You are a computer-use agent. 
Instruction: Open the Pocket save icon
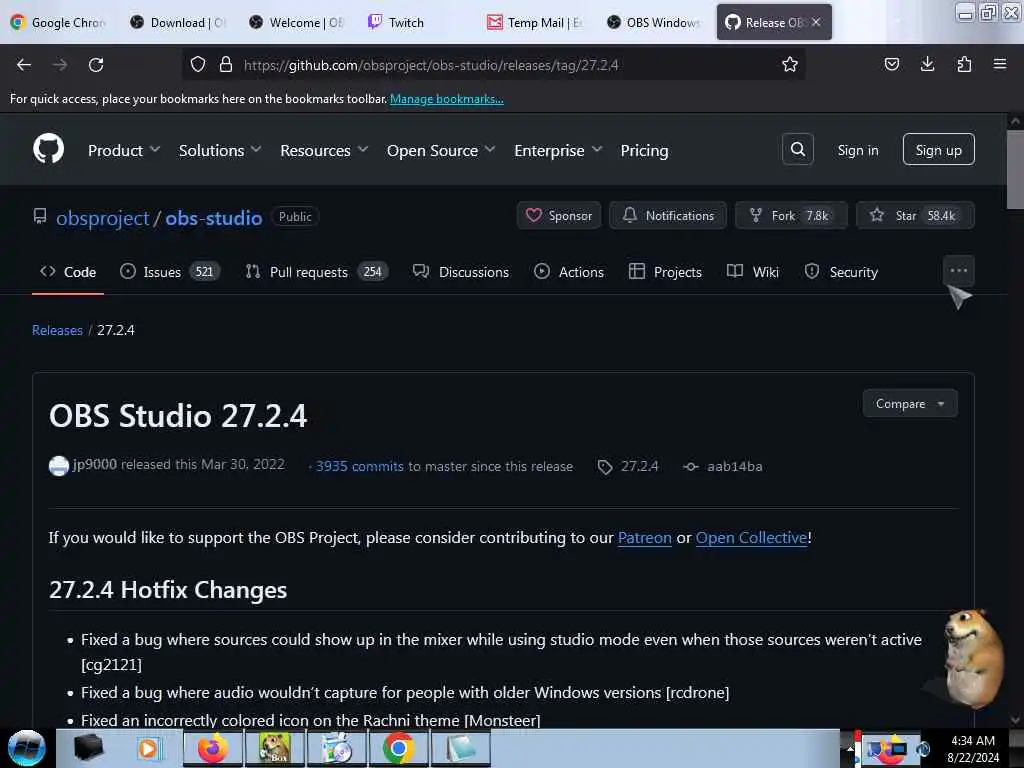tap(891, 64)
